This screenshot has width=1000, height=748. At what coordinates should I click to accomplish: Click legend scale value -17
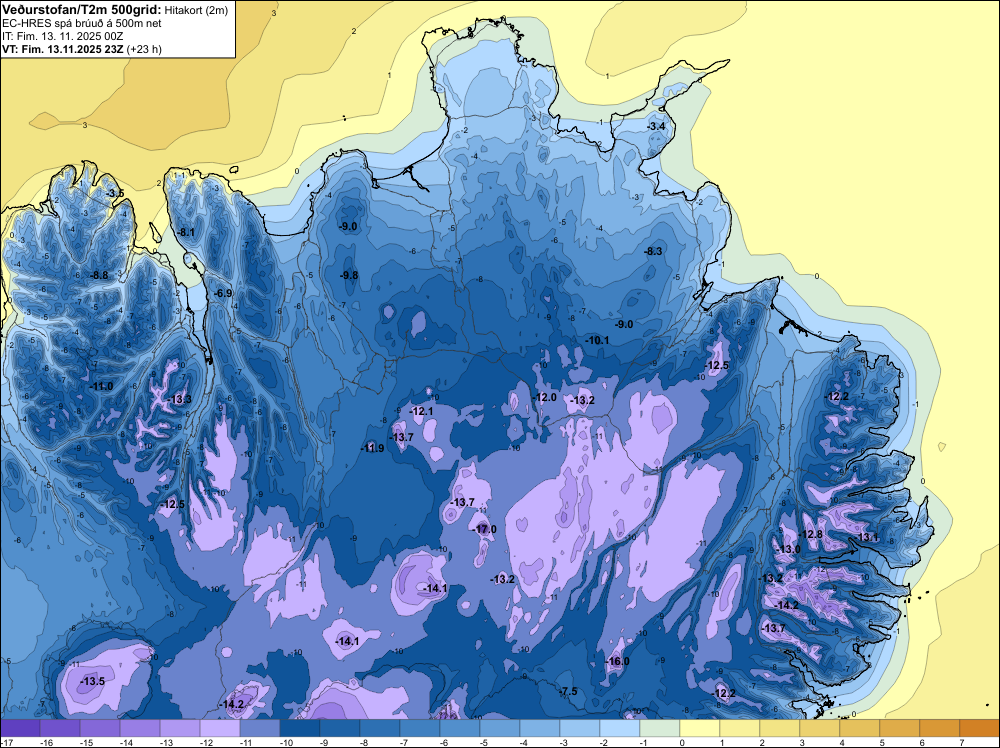[x=6, y=743]
